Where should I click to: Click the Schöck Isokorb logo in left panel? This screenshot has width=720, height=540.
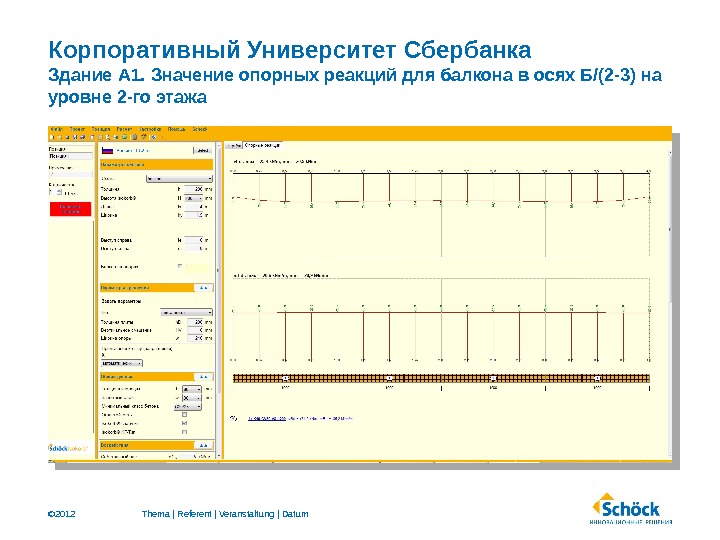(x=68, y=448)
